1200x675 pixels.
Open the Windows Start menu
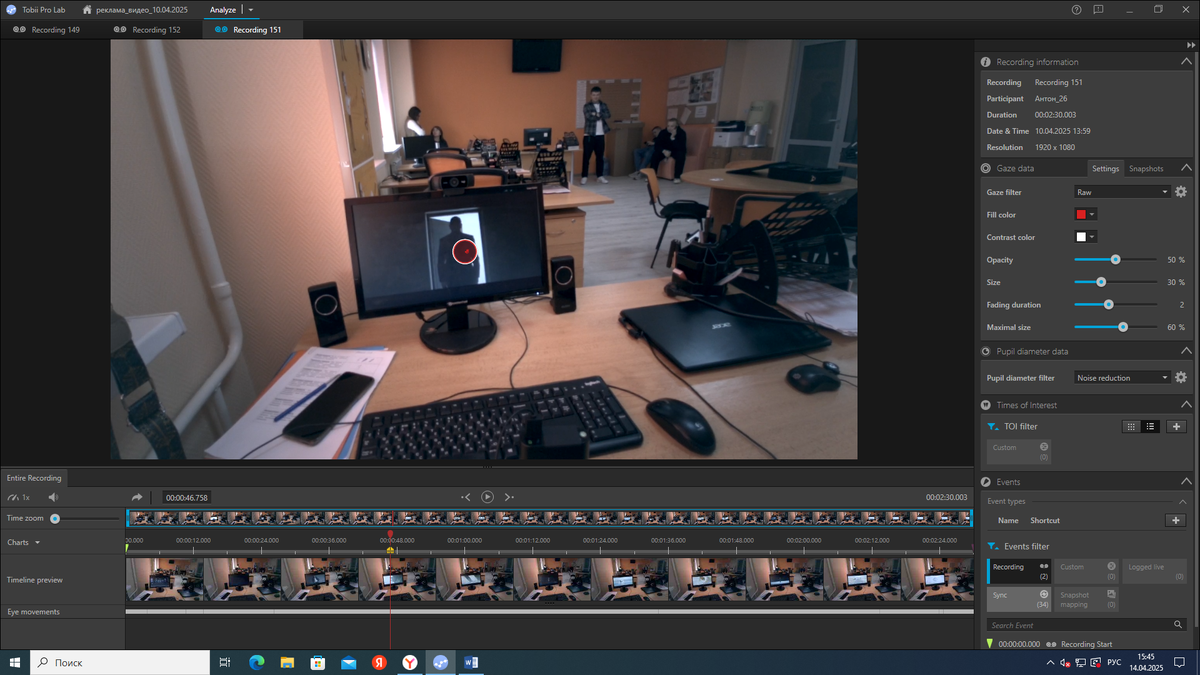[15, 662]
